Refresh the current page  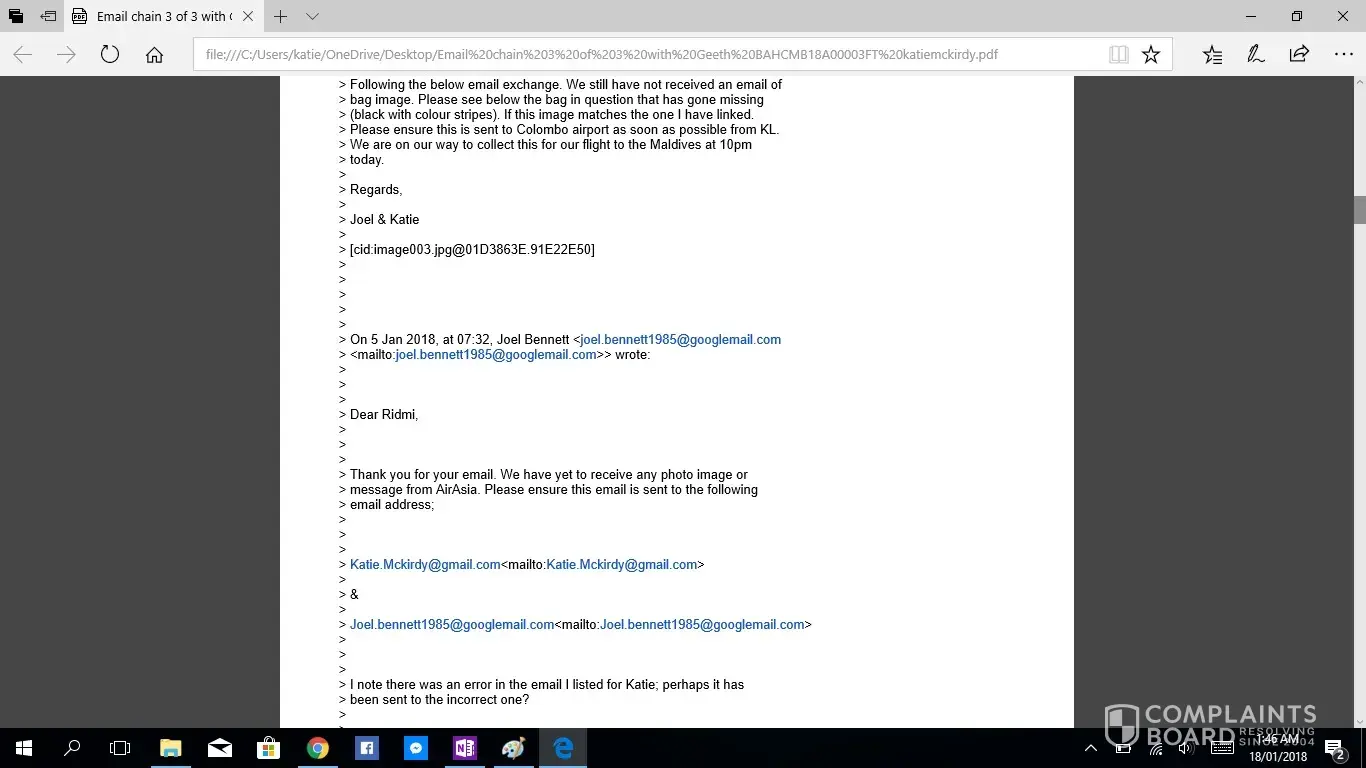[x=110, y=55]
